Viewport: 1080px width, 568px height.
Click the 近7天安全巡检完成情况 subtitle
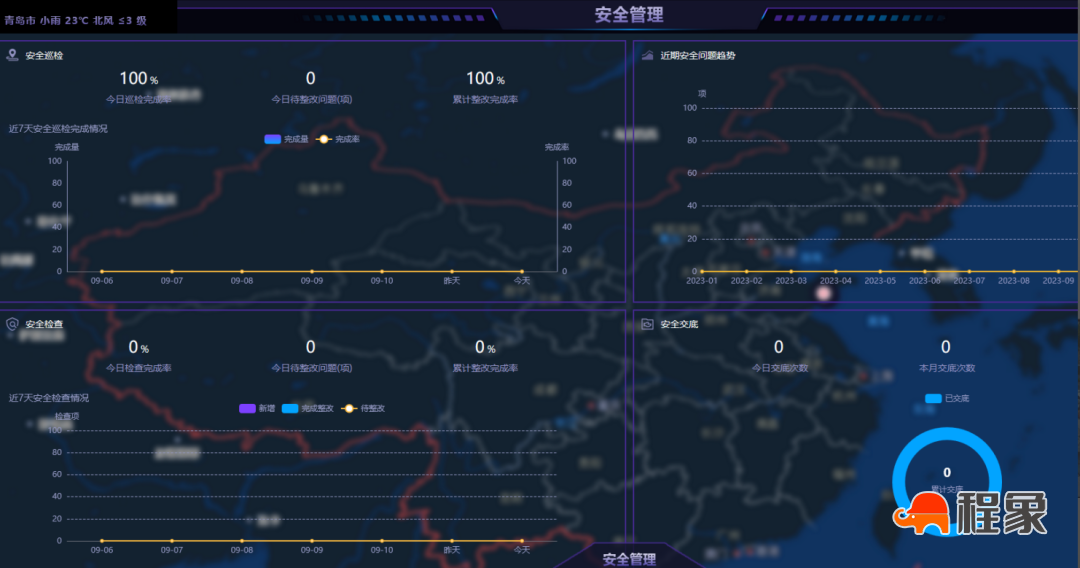coord(58,129)
